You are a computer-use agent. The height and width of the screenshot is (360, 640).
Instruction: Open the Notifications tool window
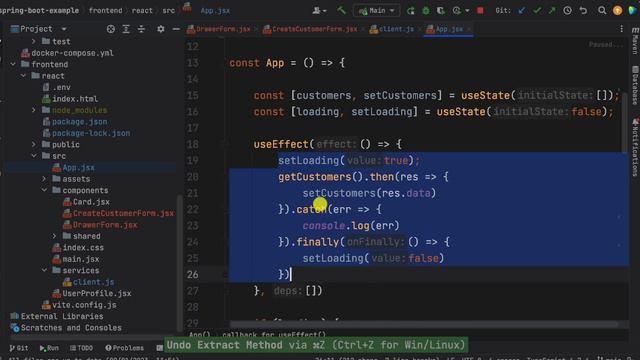(x=635, y=147)
